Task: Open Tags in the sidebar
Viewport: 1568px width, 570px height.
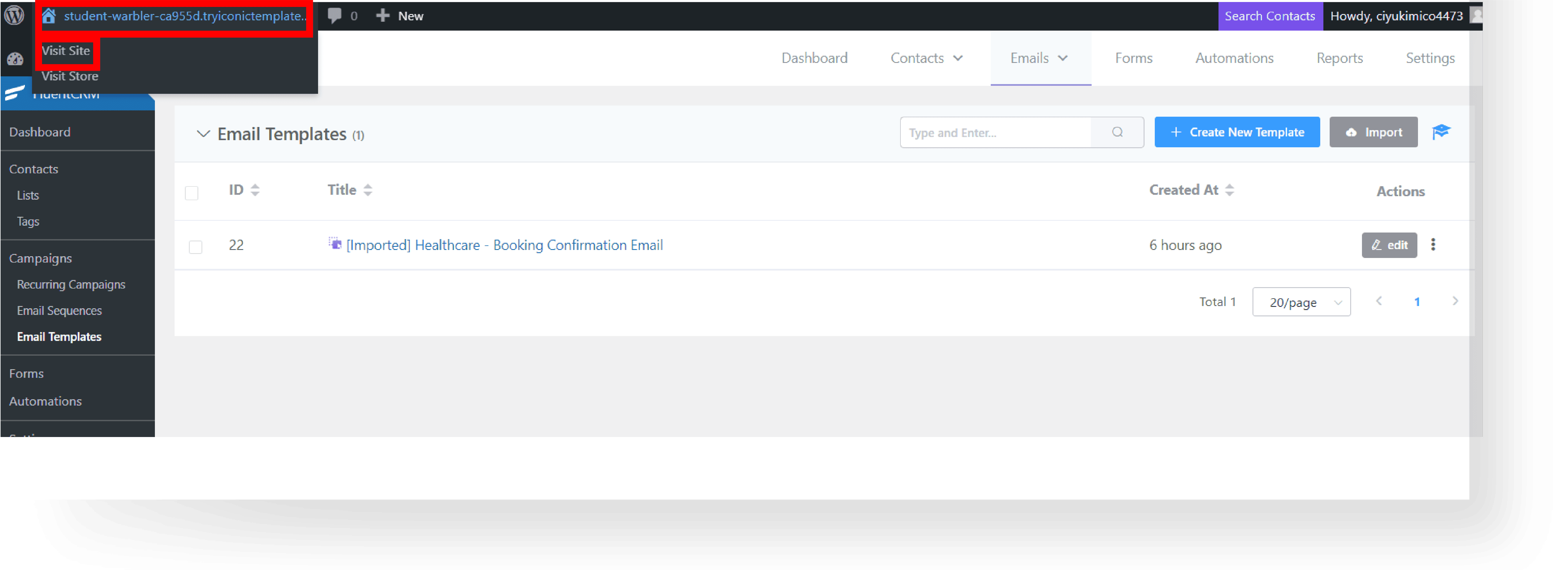Action: (28, 222)
